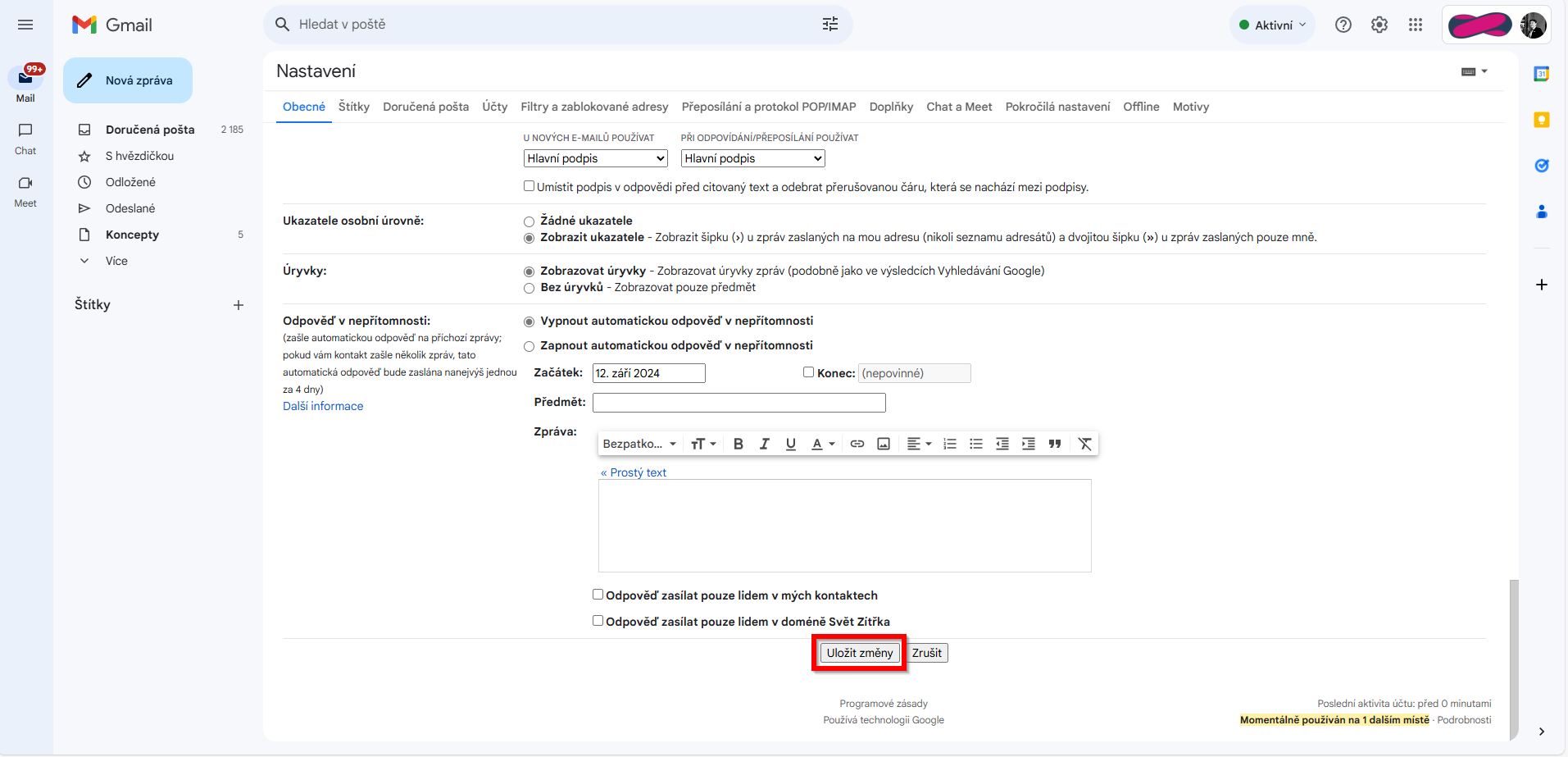Open the text color picker
This screenshot has width=1568, height=757.
point(822,444)
